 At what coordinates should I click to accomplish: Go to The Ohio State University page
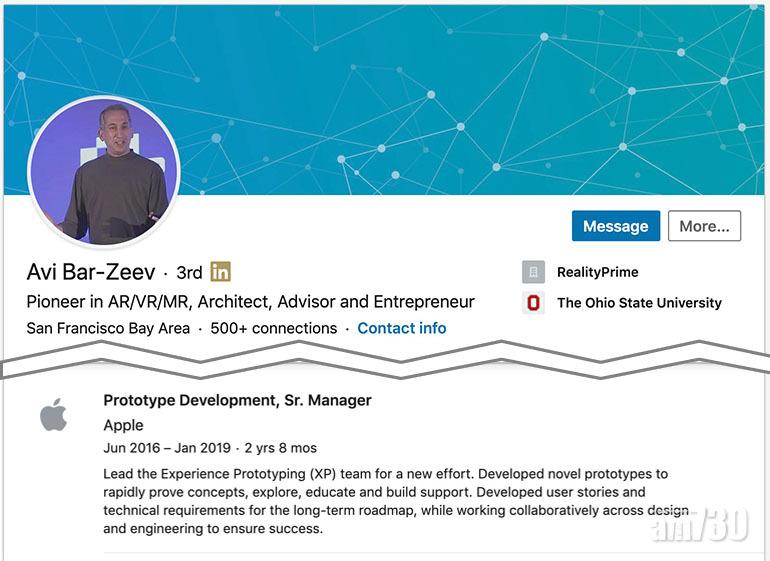[639, 302]
